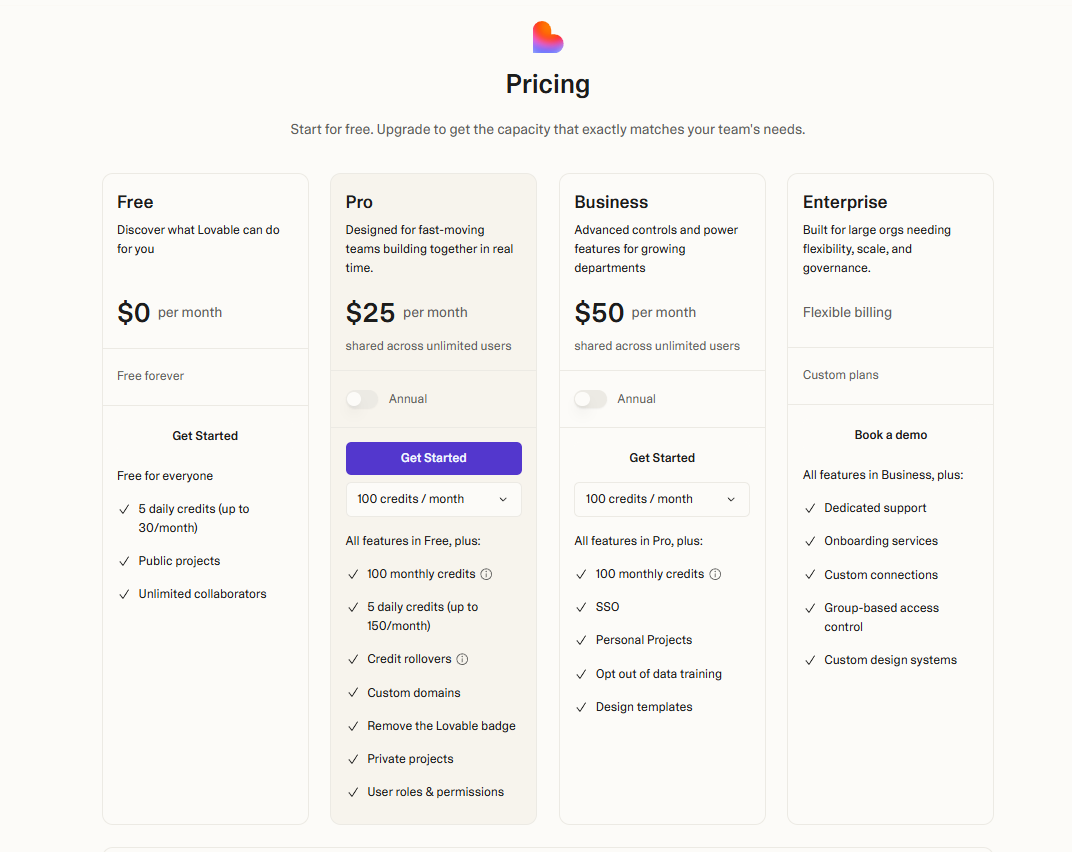Screen dimensions: 1072x852
Task: Click the Custom plans label in Enterprise card
Action: [840, 375]
